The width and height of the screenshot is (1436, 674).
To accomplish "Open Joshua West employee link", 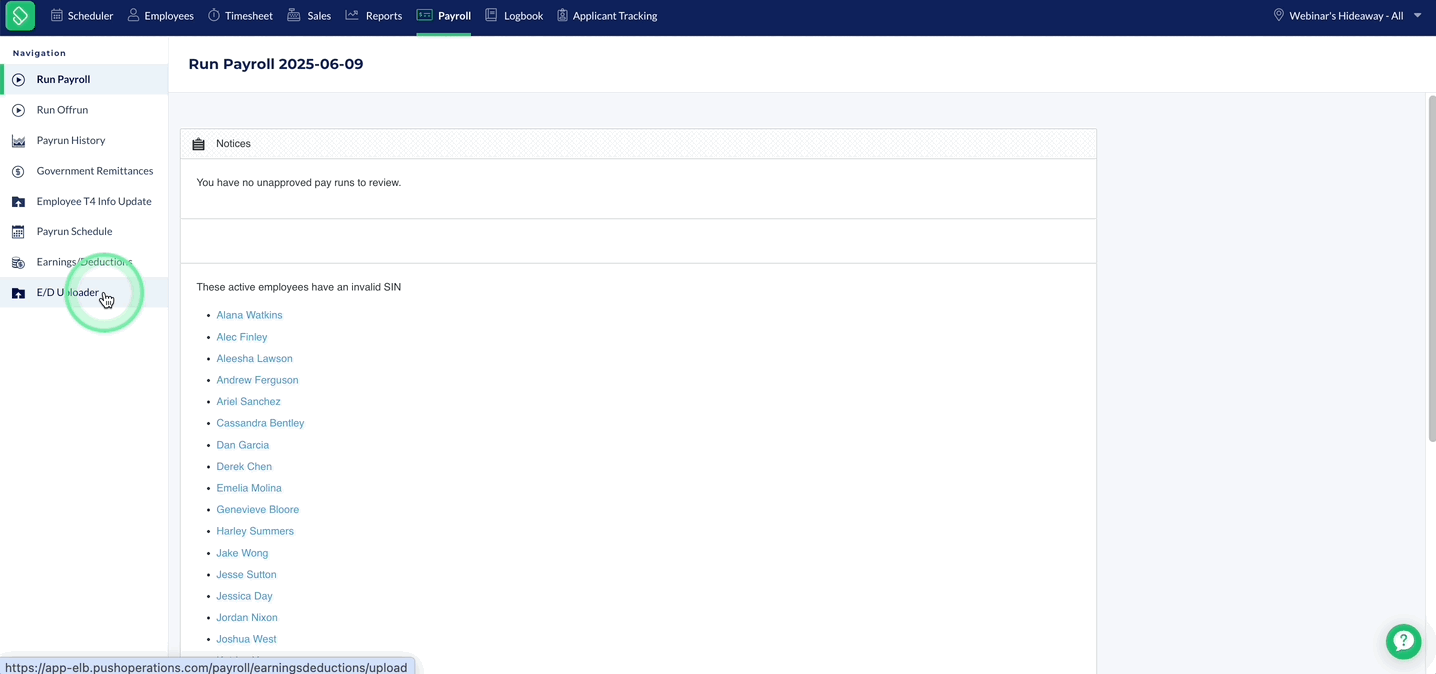I will click(x=246, y=639).
